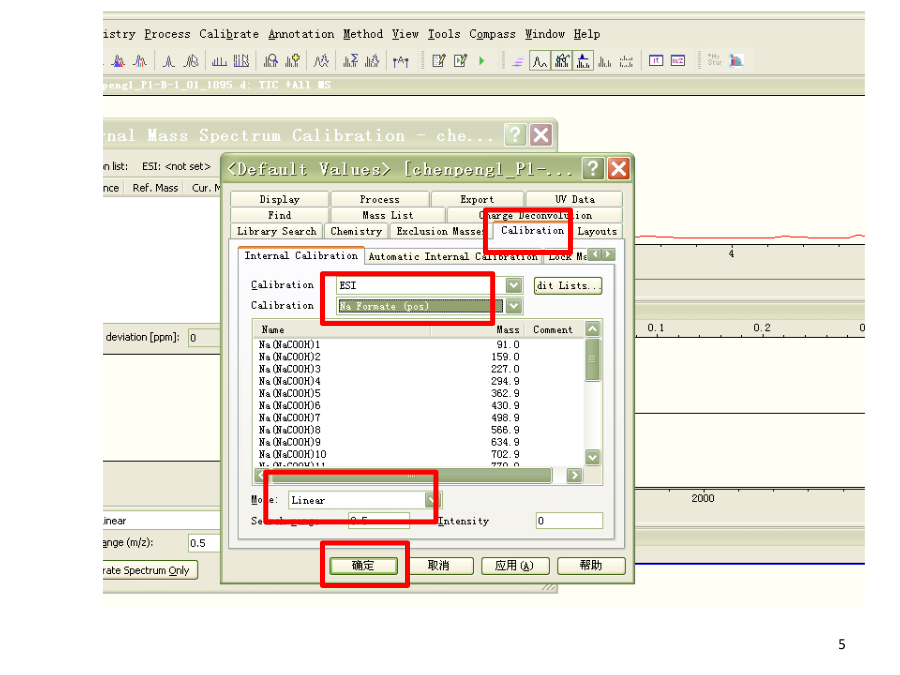
Task: Click the red-and-blue filled chromatogram toolbar icon
Action: (x=118, y=61)
